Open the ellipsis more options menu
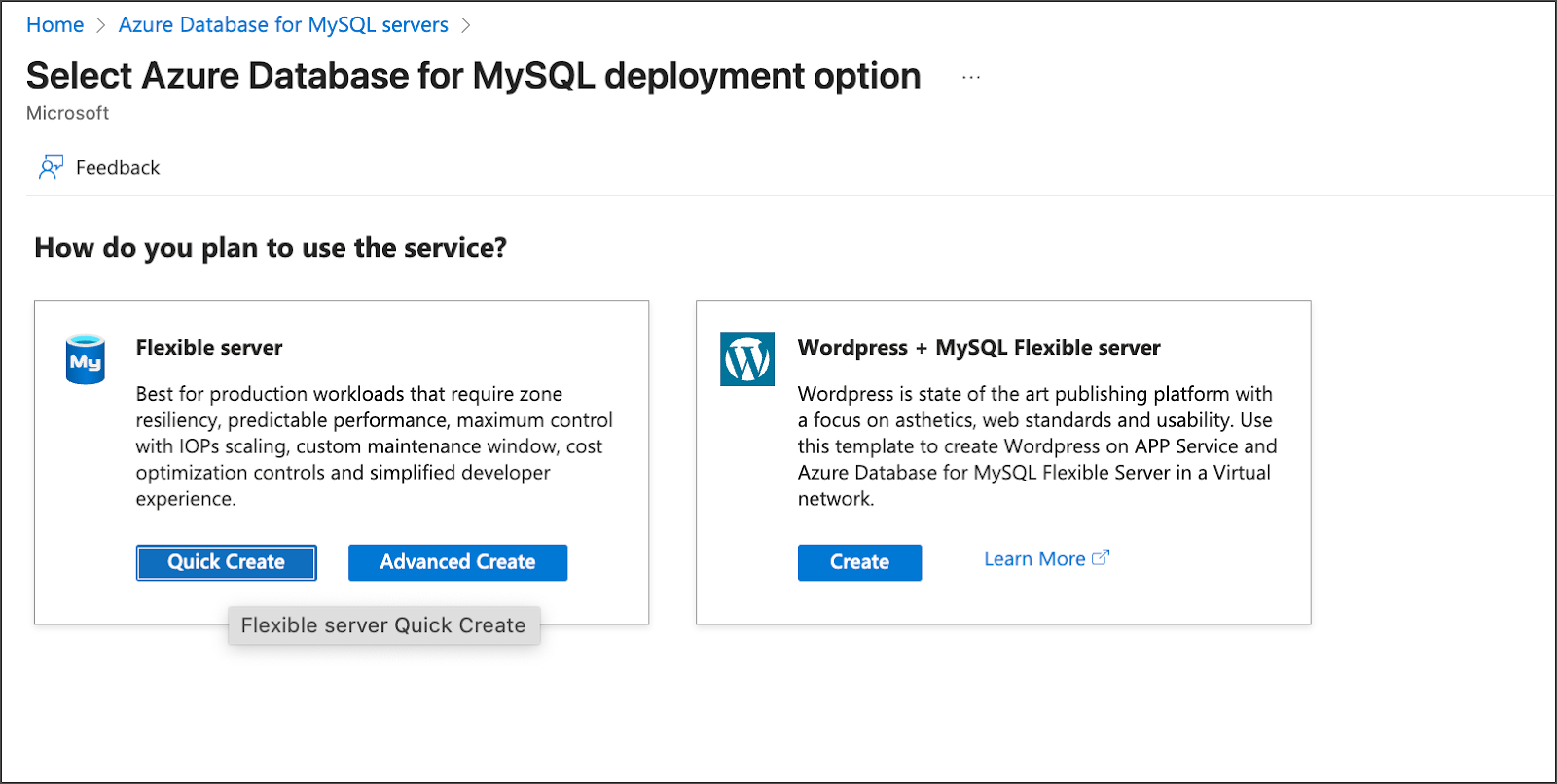The height and width of the screenshot is (784, 1557). (x=970, y=77)
